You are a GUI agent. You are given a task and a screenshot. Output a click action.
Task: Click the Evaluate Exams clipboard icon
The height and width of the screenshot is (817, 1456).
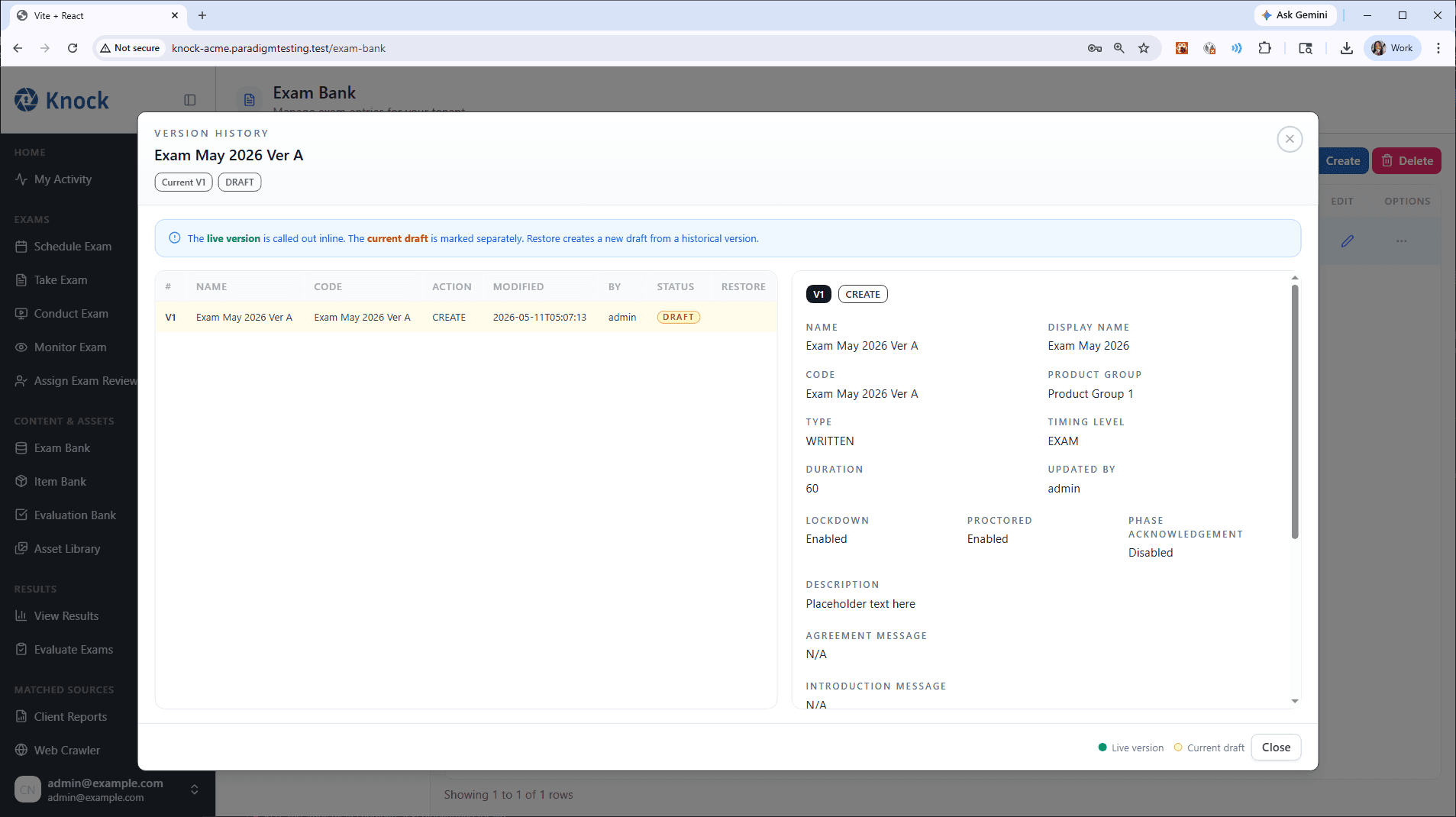coord(21,650)
